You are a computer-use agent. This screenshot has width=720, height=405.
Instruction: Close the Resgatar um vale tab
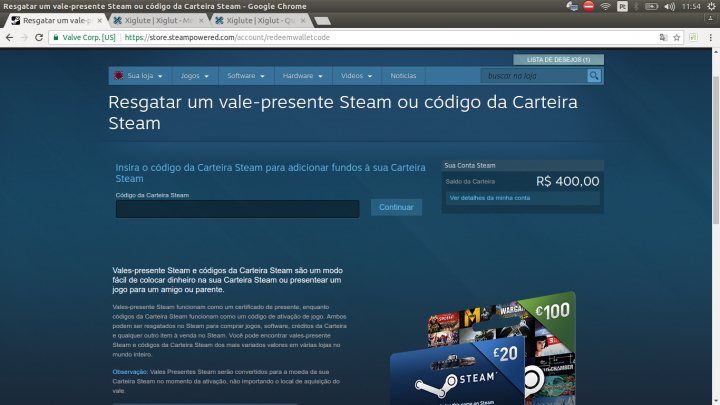point(99,21)
